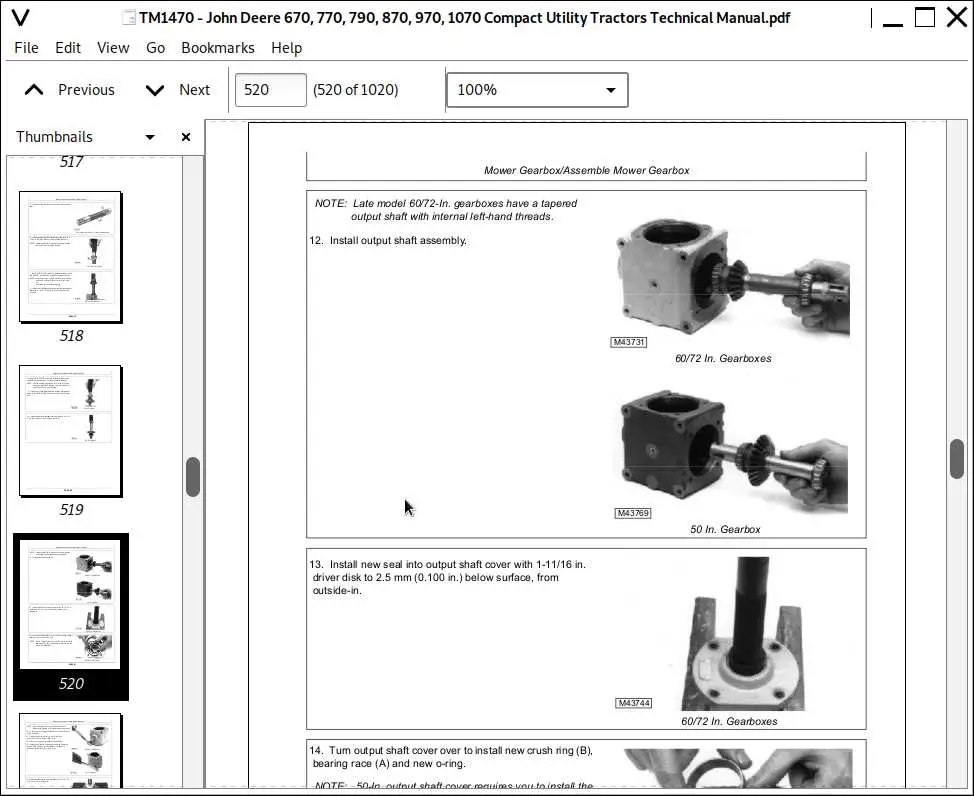
Task: Click the '50 In. Gearbox' caption
Action: pyautogui.click(x=725, y=529)
